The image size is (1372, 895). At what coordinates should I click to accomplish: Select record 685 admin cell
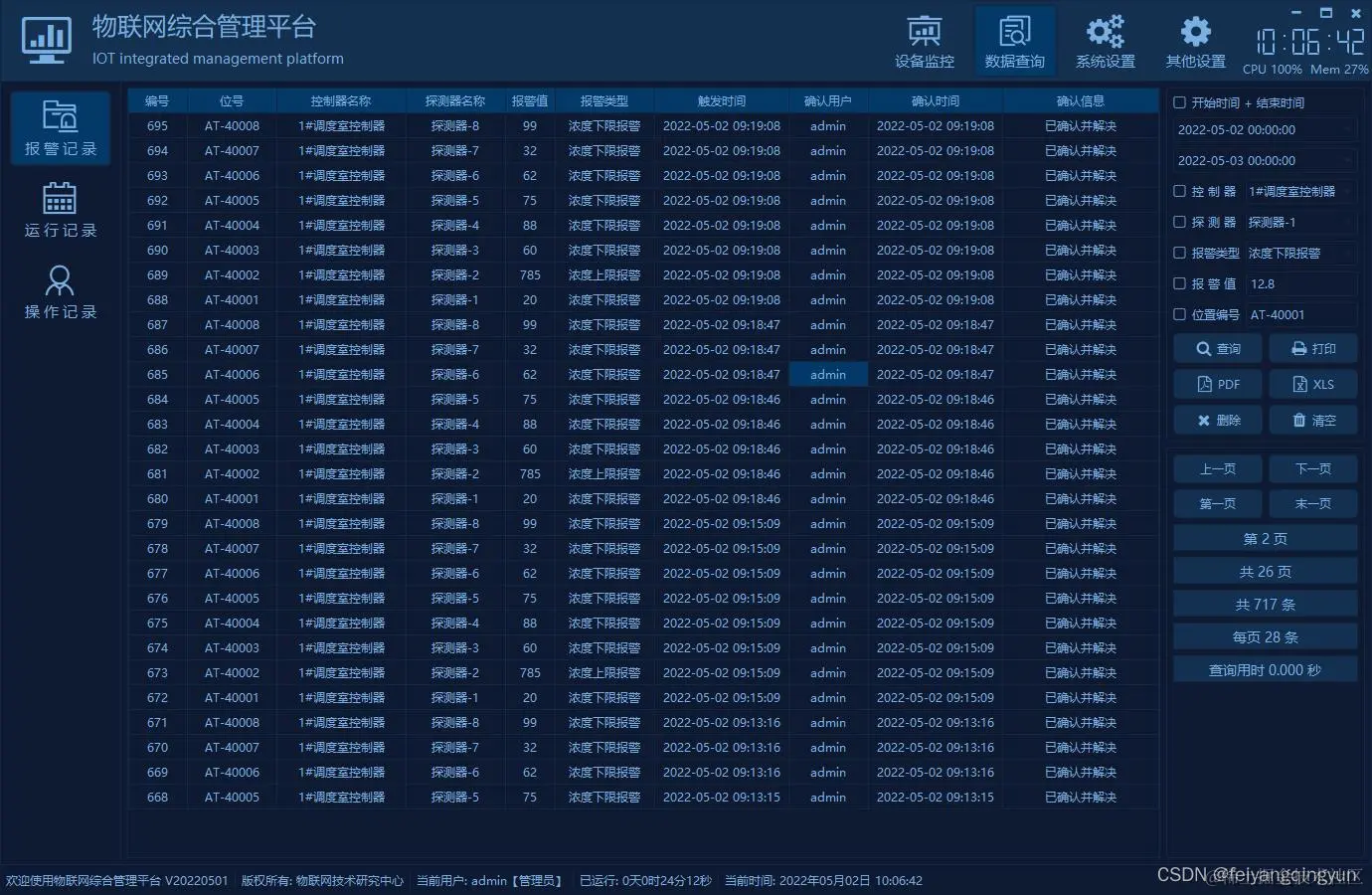point(827,374)
